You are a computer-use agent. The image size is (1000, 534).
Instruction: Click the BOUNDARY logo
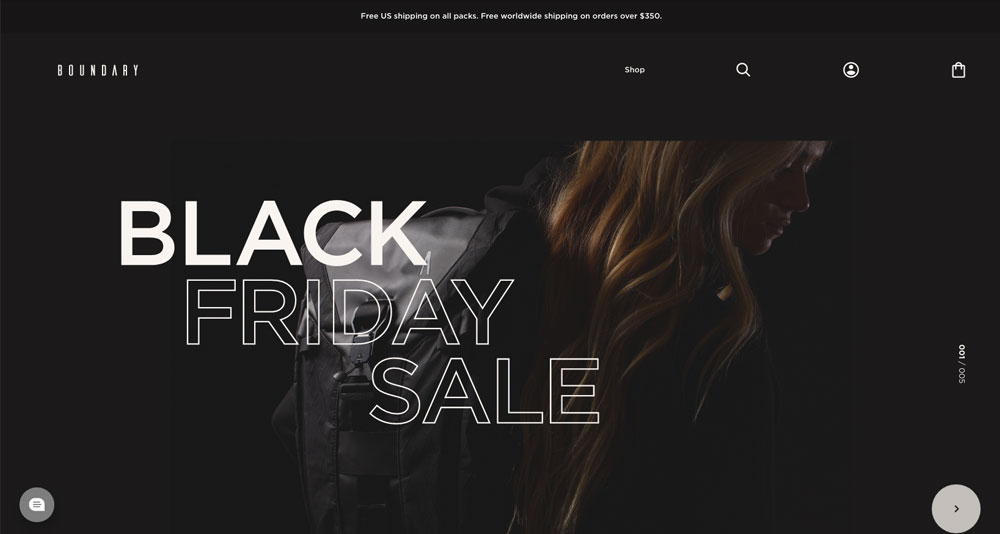click(x=98, y=70)
